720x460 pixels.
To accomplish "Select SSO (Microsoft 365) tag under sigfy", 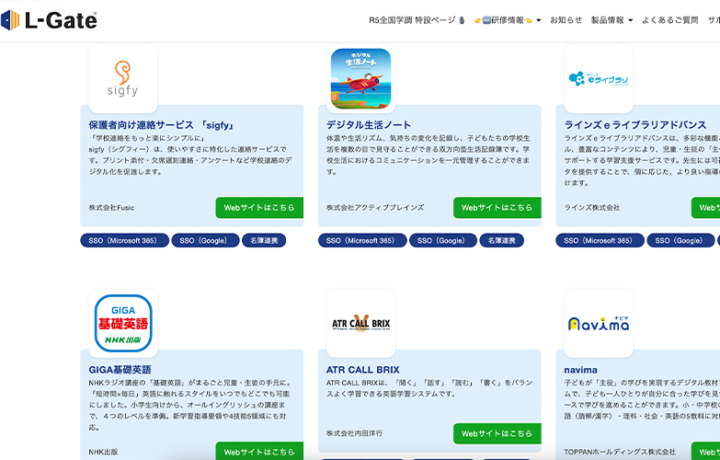I will click(x=124, y=241).
